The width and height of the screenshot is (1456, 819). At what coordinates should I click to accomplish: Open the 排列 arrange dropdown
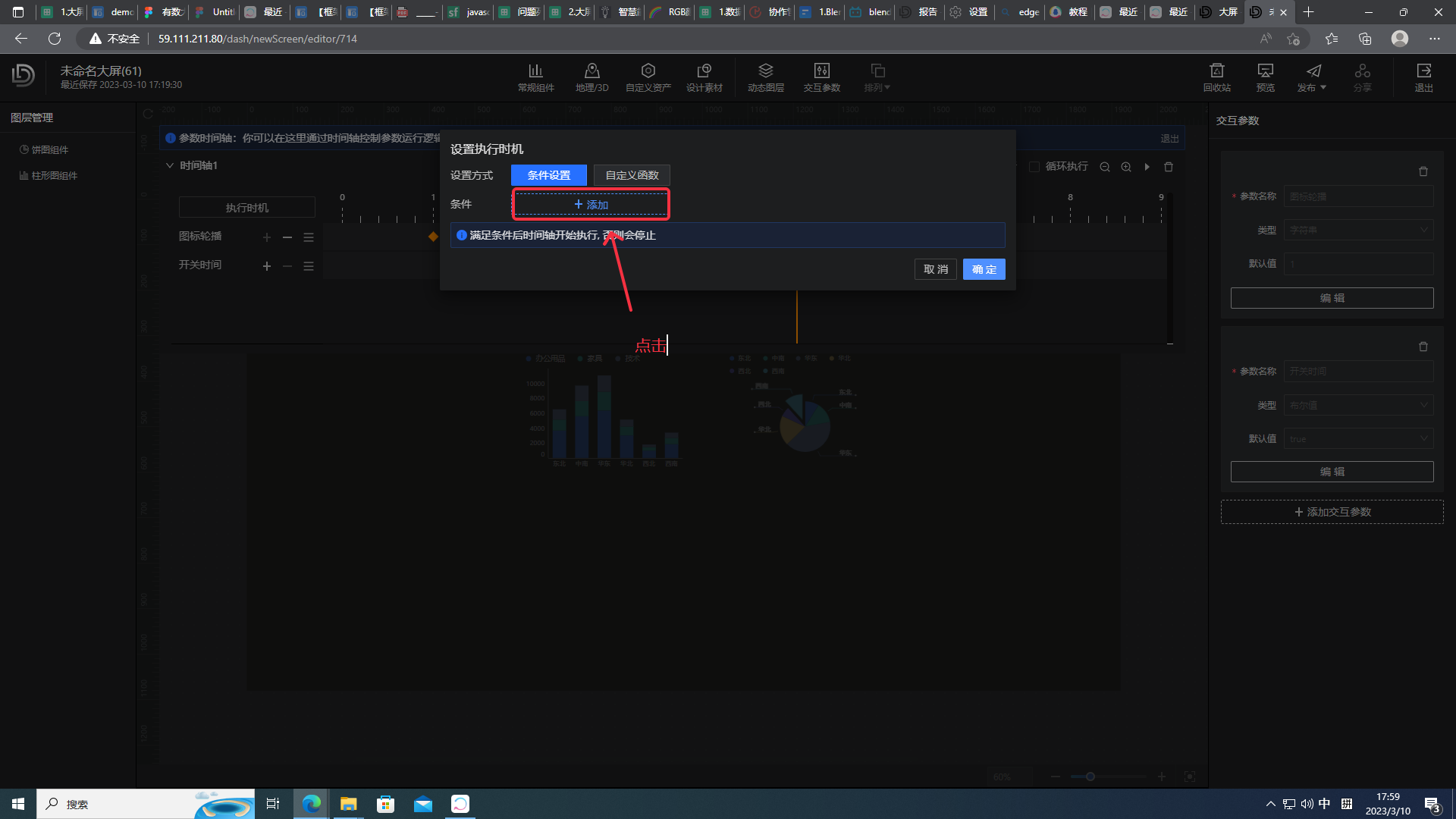tap(877, 77)
